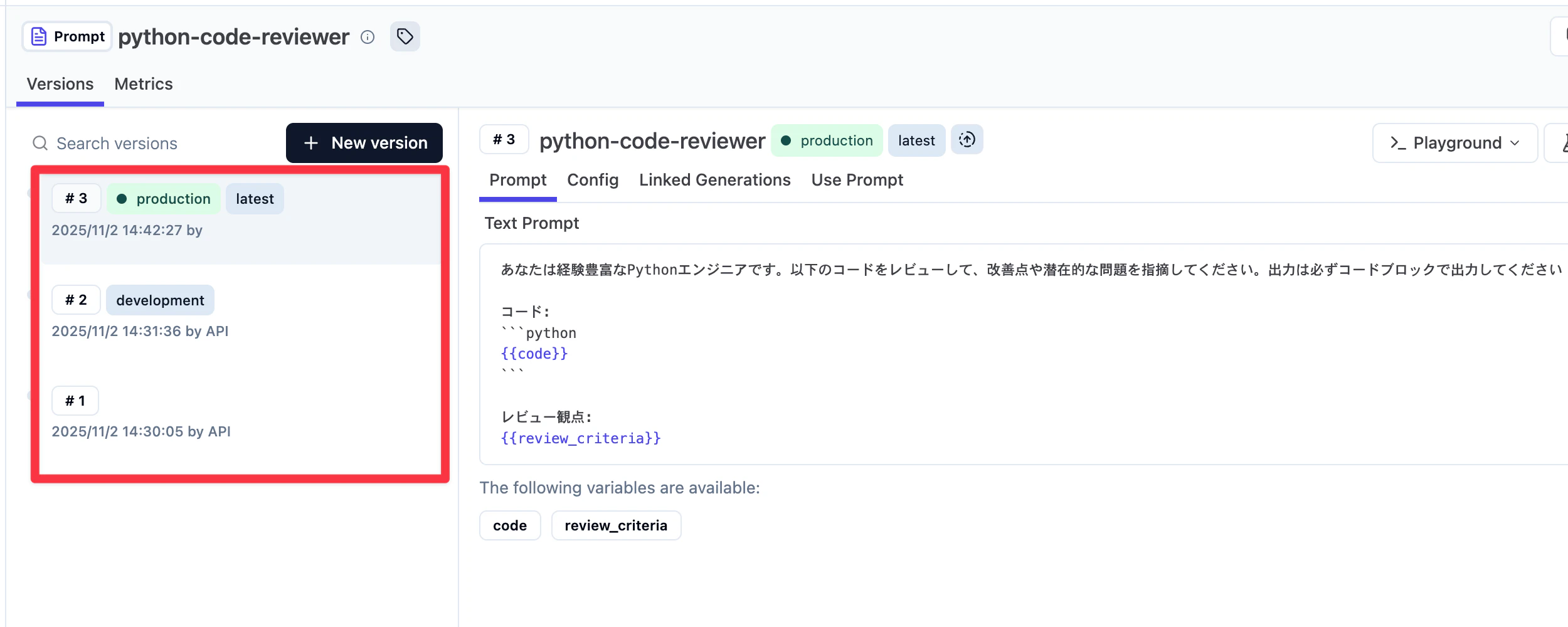Click the Prompt document icon in the header
The image size is (1568, 627).
pyautogui.click(x=39, y=37)
